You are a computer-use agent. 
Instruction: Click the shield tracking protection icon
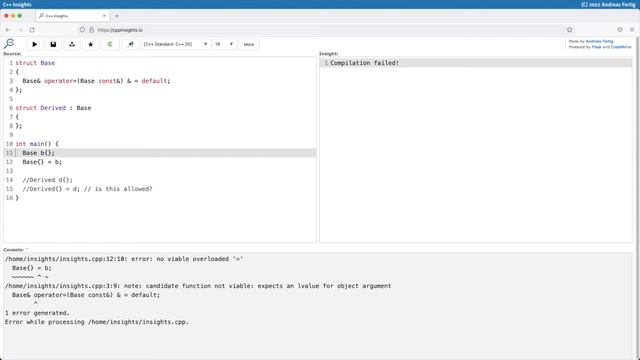[x=82, y=30]
